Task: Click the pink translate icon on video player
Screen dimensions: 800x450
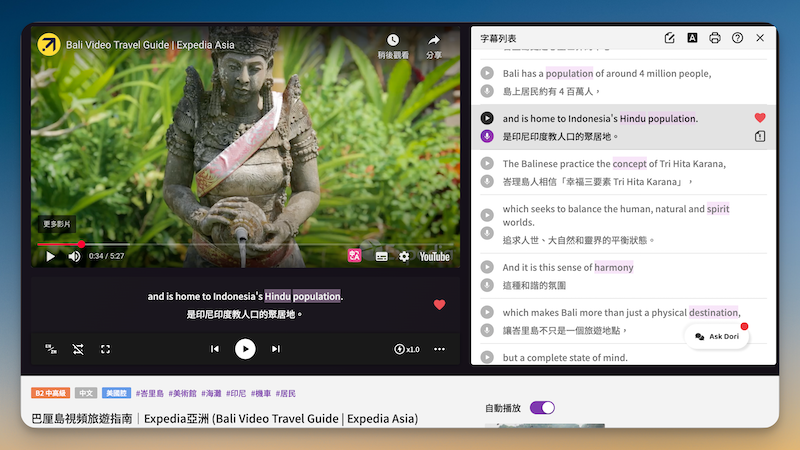Action: click(x=354, y=256)
